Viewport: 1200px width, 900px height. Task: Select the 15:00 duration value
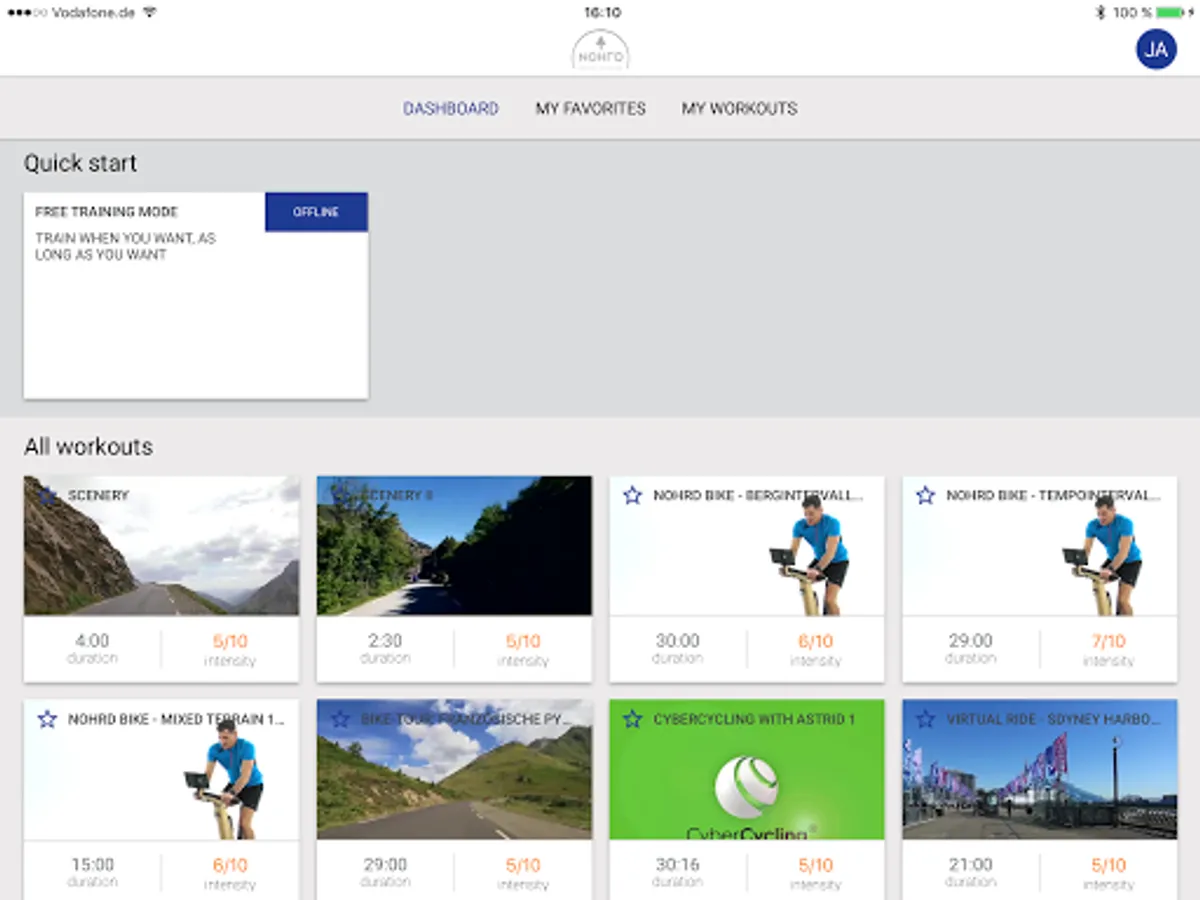click(92, 865)
